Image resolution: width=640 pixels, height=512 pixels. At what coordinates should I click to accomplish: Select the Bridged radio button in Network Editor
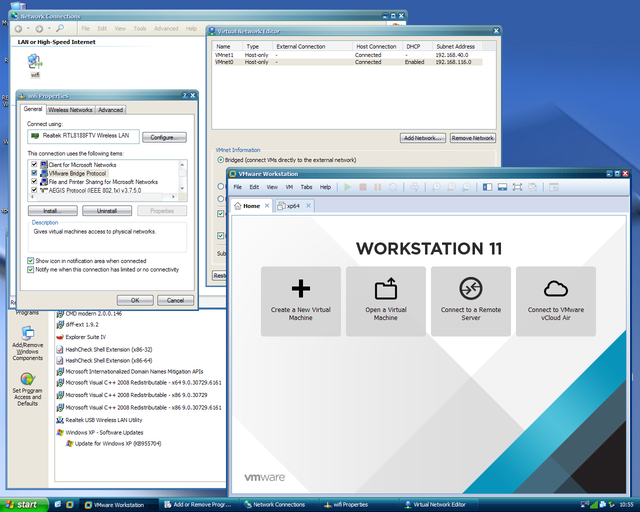pyautogui.click(x=221, y=160)
